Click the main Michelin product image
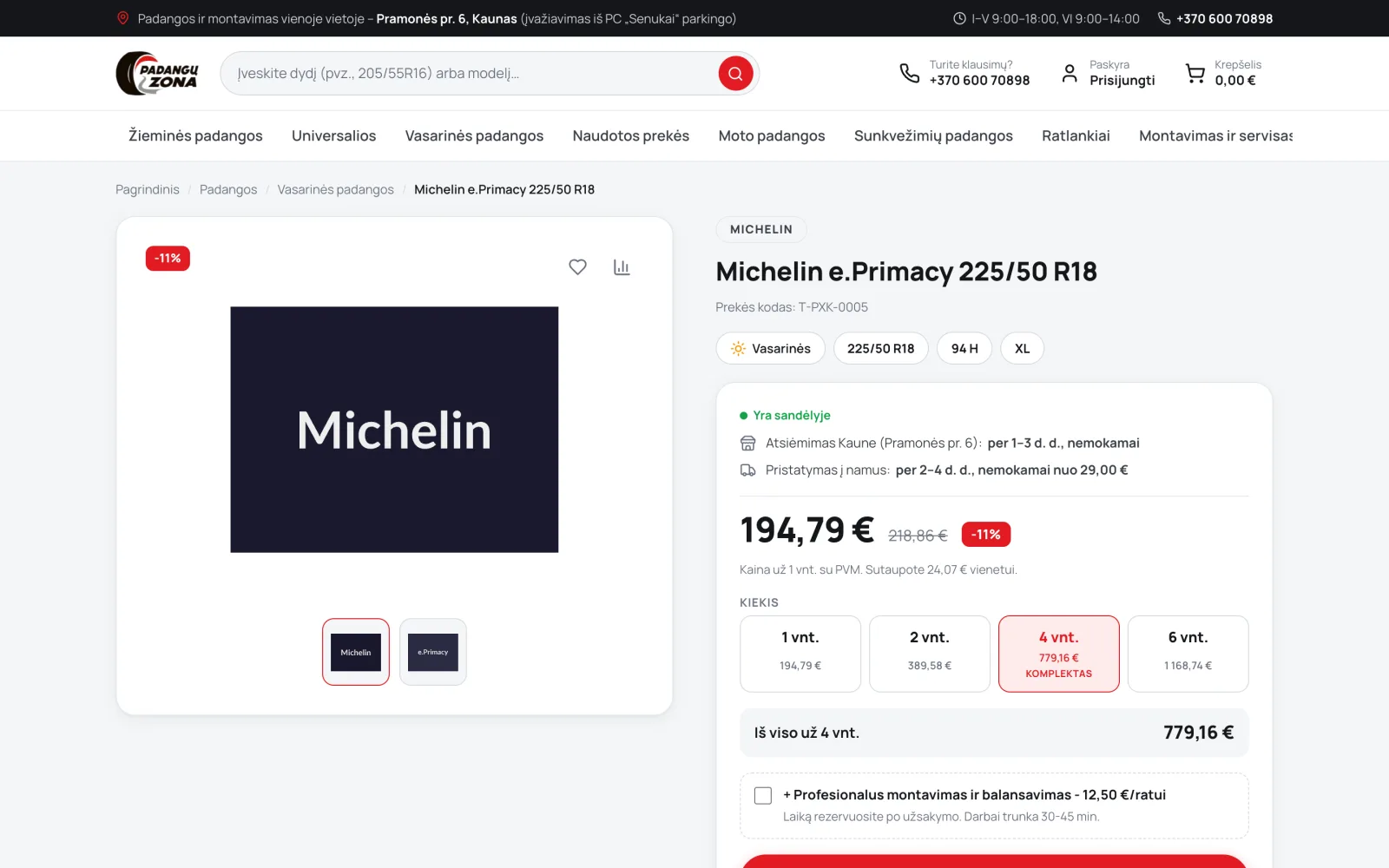 (x=394, y=430)
